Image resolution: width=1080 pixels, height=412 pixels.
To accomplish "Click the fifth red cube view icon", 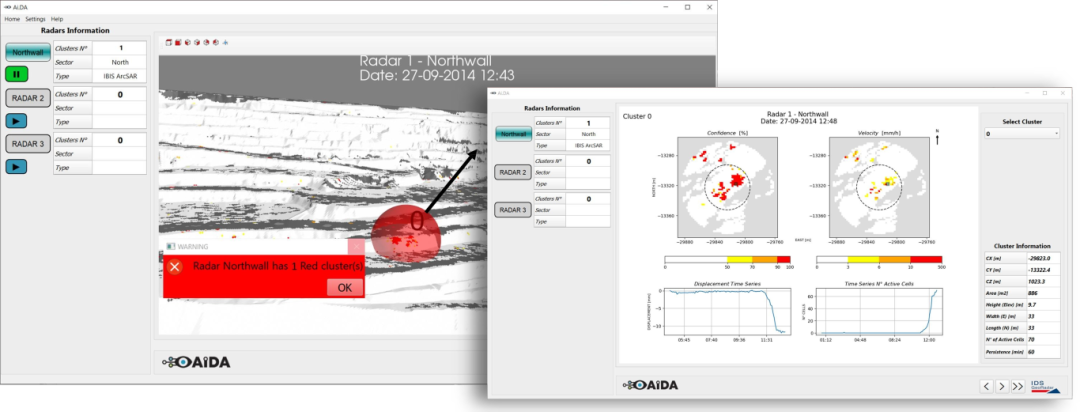I will pyautogui.click(x=206, y=43).
